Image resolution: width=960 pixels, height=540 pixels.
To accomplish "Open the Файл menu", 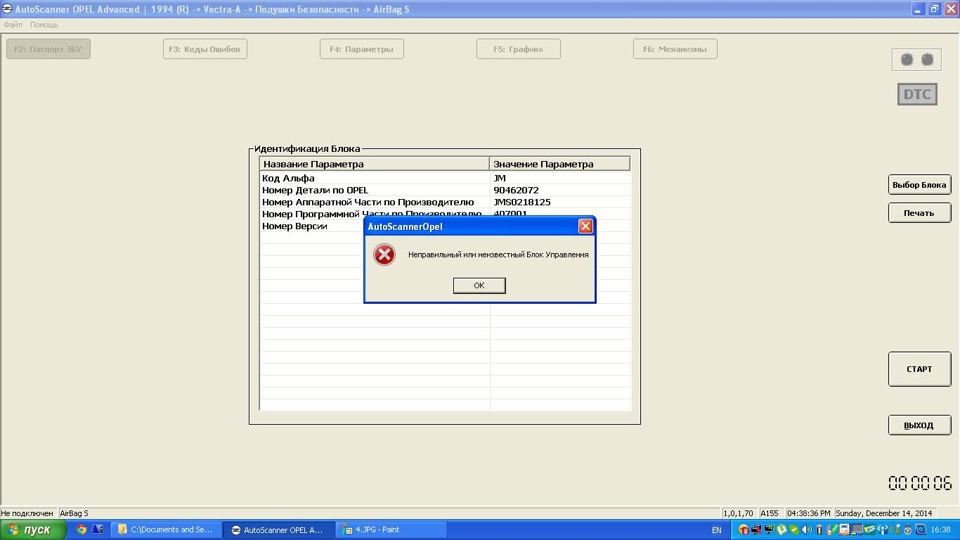I will click(12, 24).
